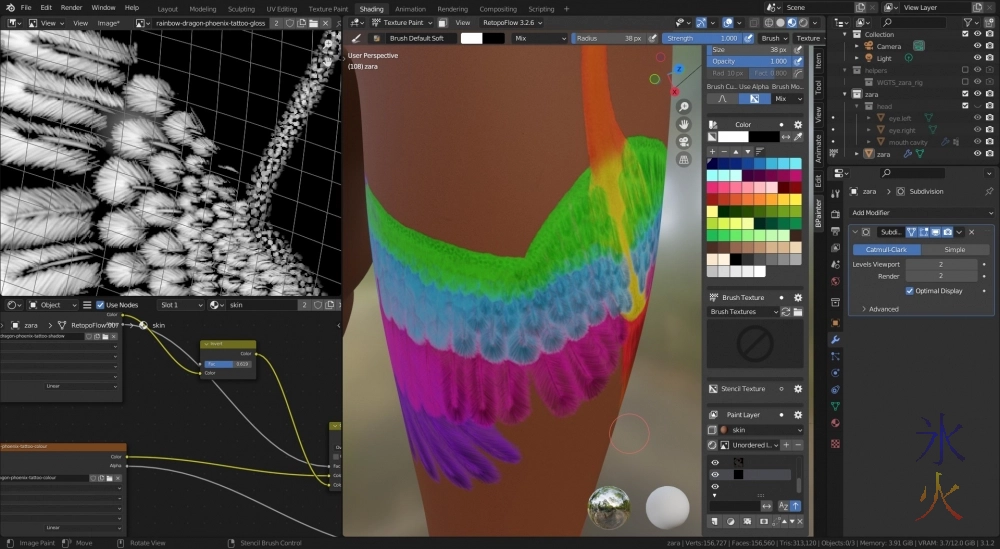This screenshot has height=549, width=1000.
Task: Open the Texture Paint mode dropdown
Action: click(x=406, y=22)
